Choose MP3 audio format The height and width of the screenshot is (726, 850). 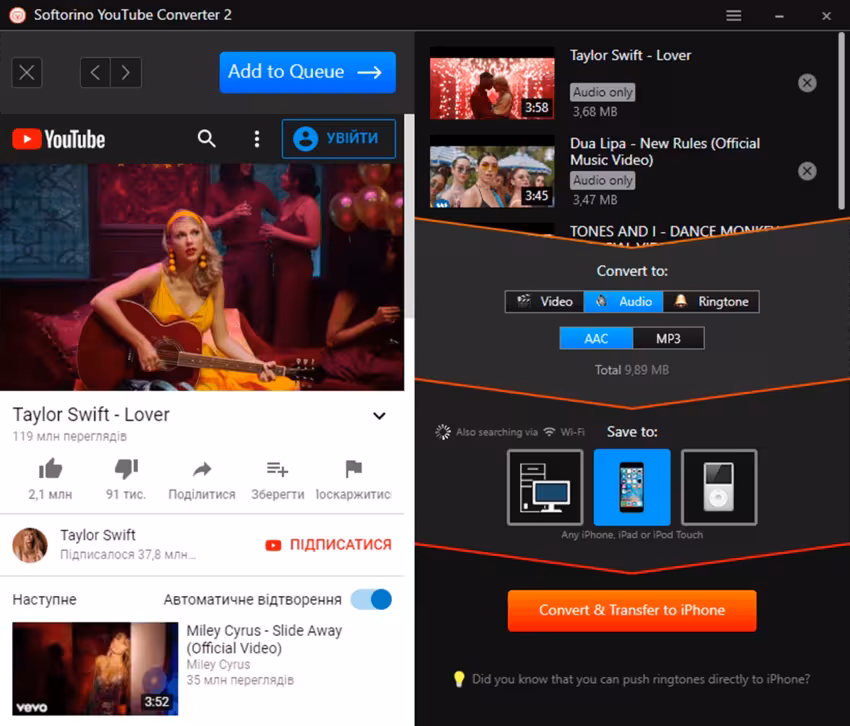pos(668,338)
